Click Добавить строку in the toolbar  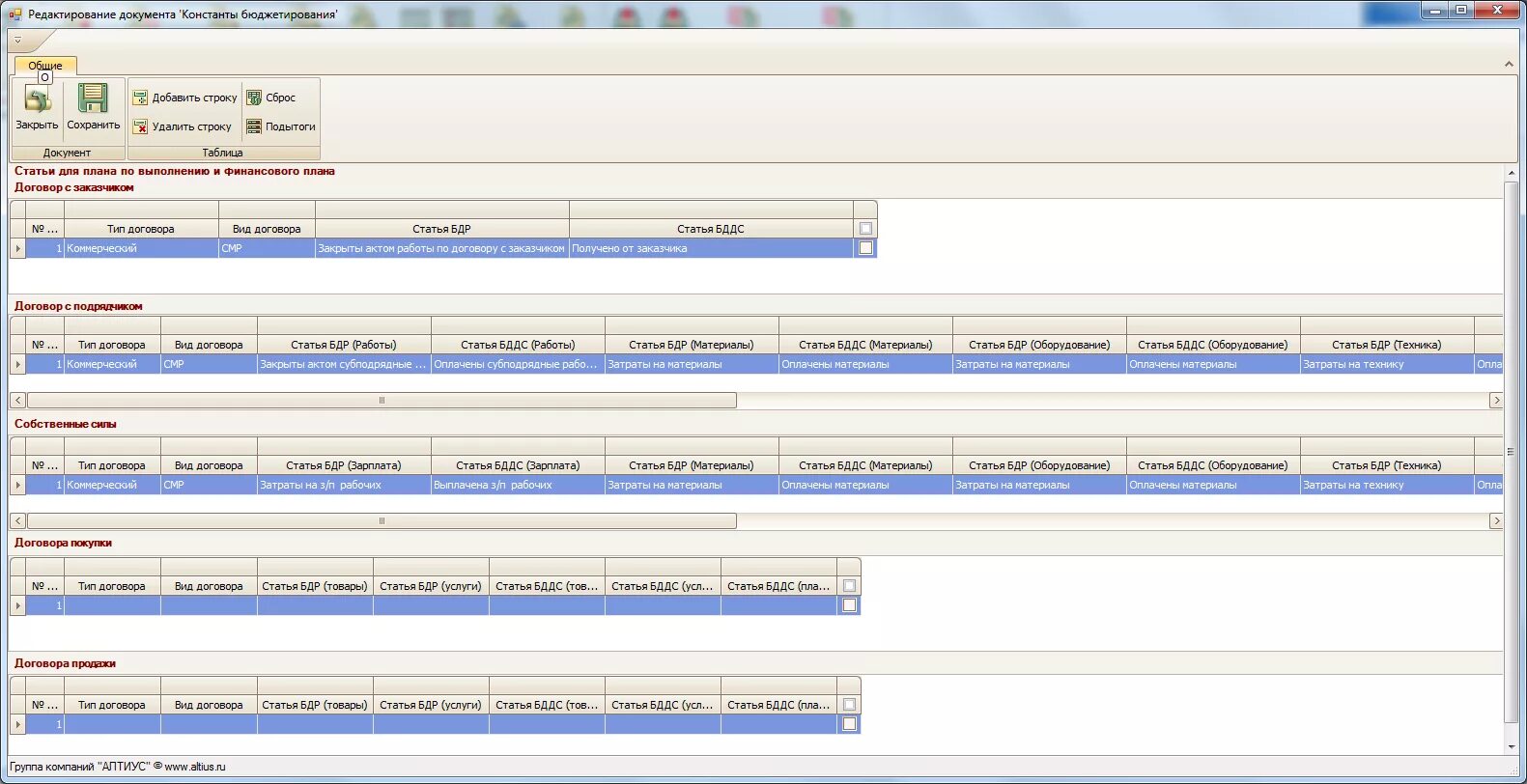click(x=184, y=98)
